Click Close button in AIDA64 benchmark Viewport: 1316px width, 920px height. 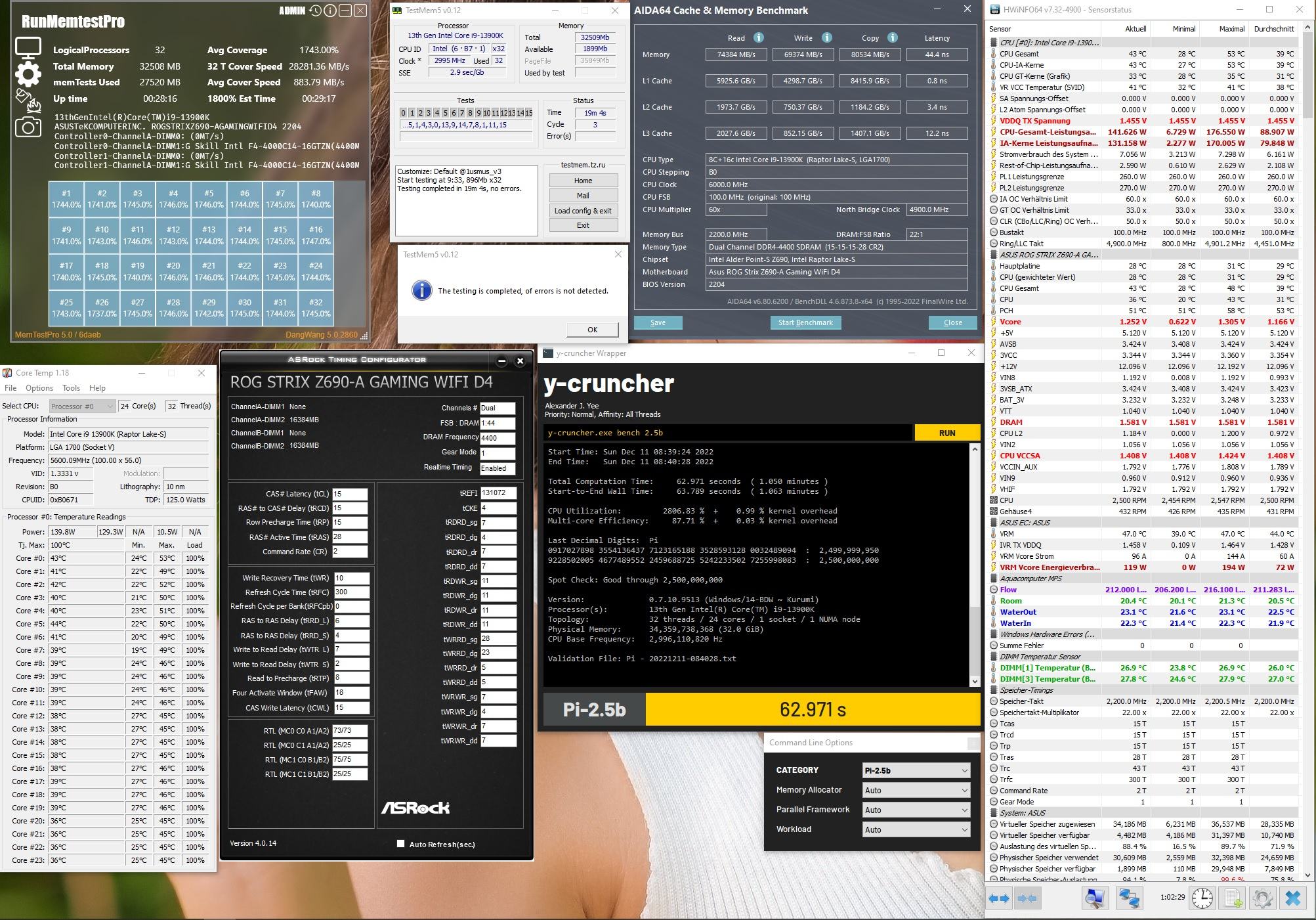[x=952, y=322]
